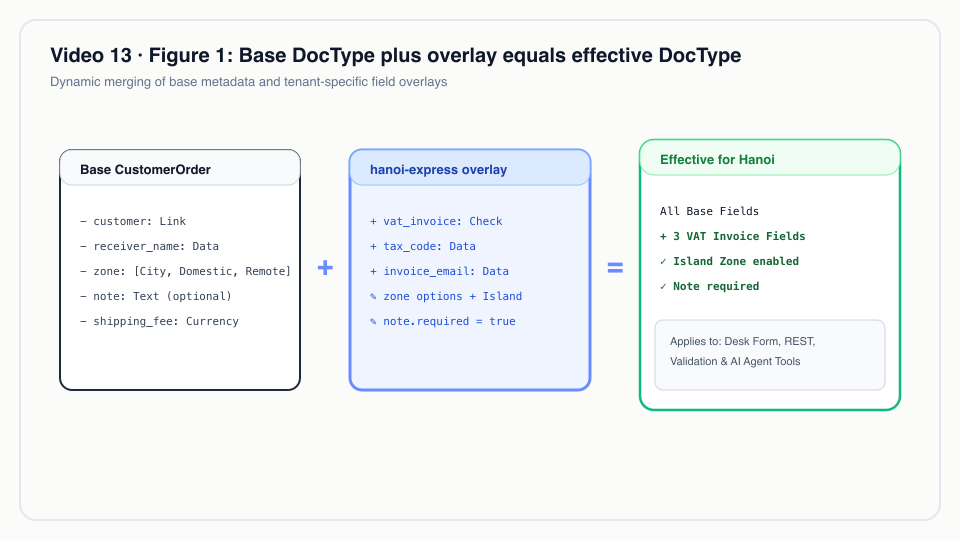The image size is (960, 540).
Task: Click the 'Applies to: Desk Form, REST' note box
Action: coord(770,354)
